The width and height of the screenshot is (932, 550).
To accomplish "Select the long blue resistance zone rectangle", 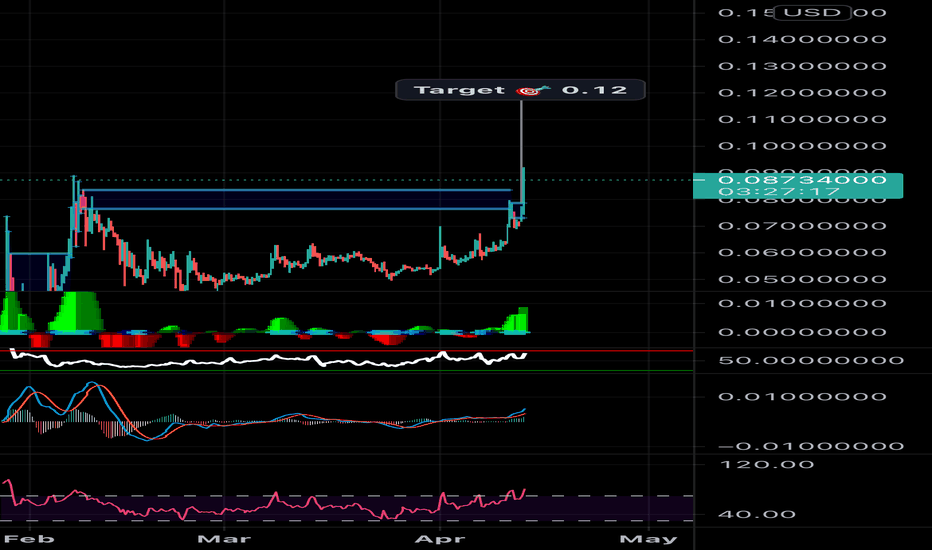I will click(x=297, y=199).
